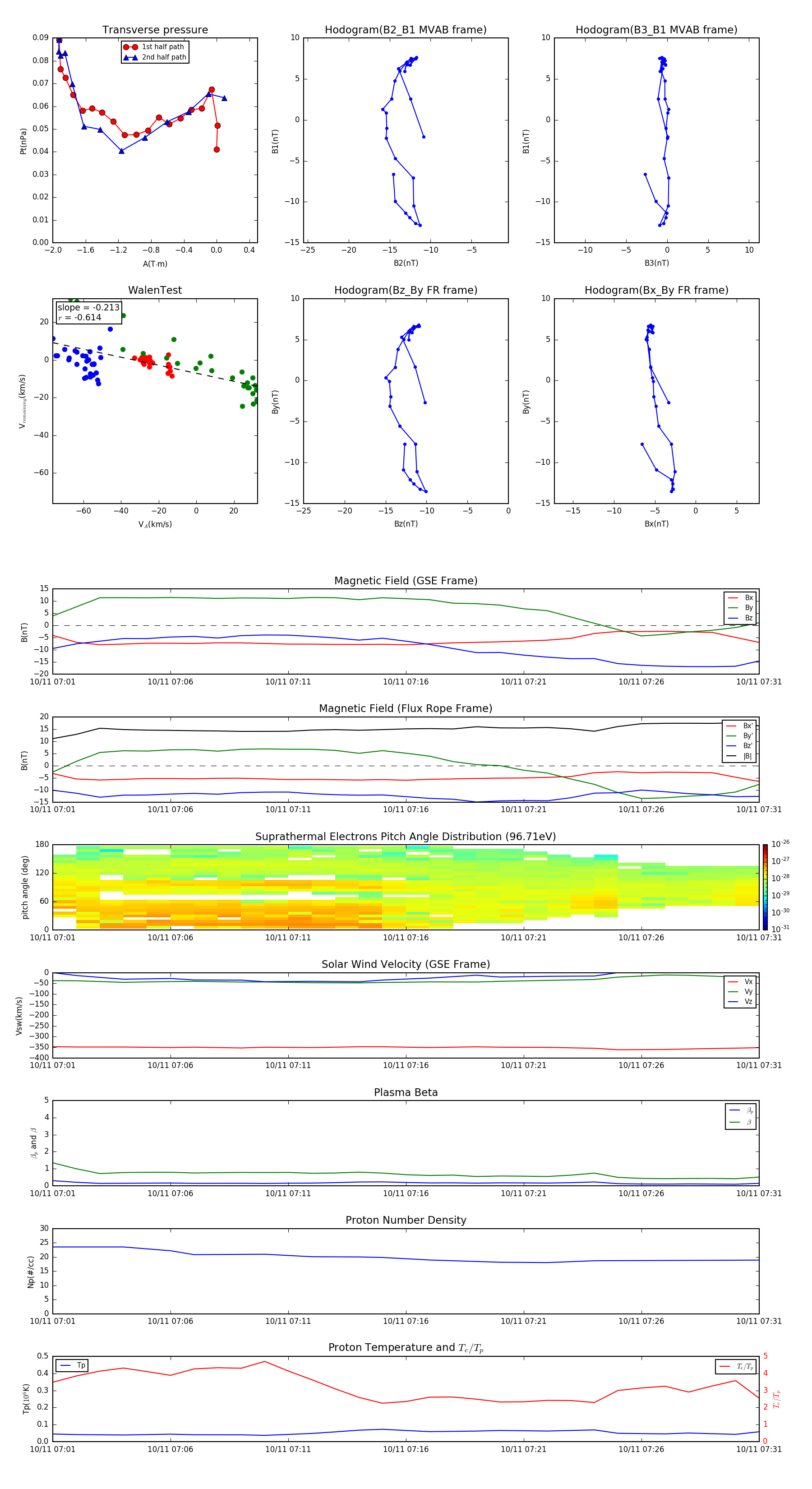Screen dimensions: 812x1489
Task: Click the "A(T·m)" x-axis label
Action: coord(155,264)
